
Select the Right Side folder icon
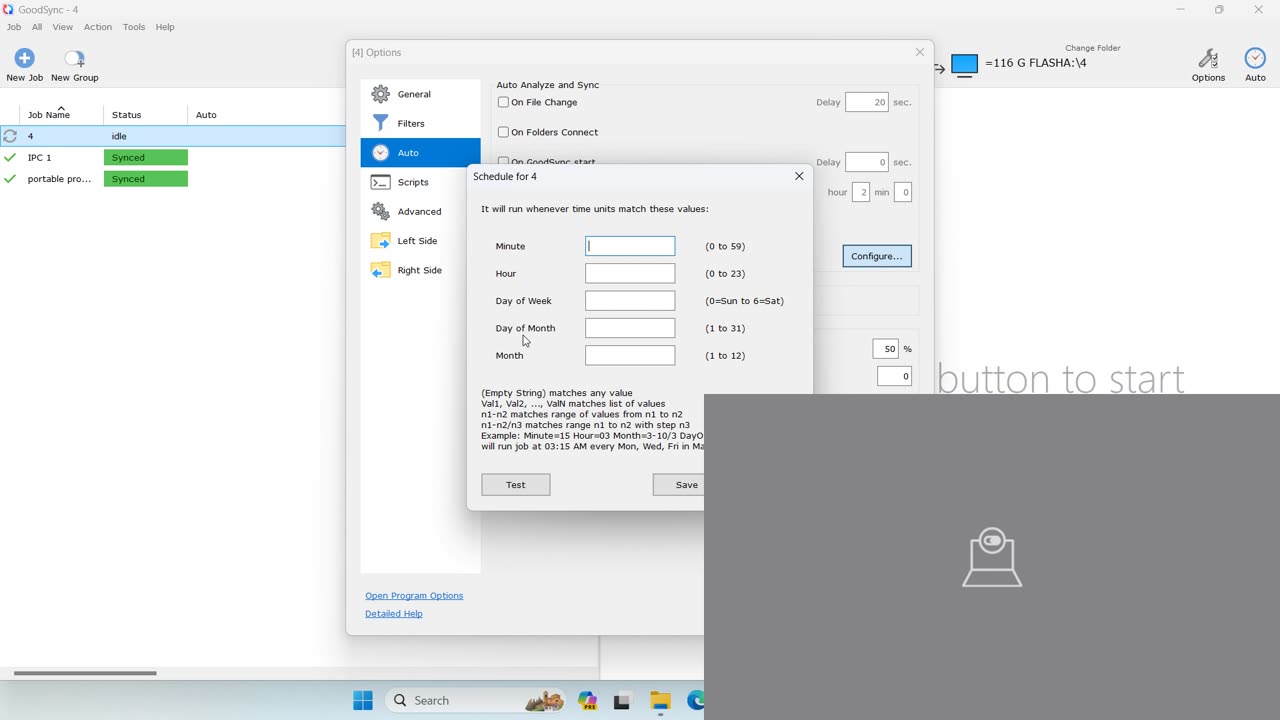[x=380, y=270]
